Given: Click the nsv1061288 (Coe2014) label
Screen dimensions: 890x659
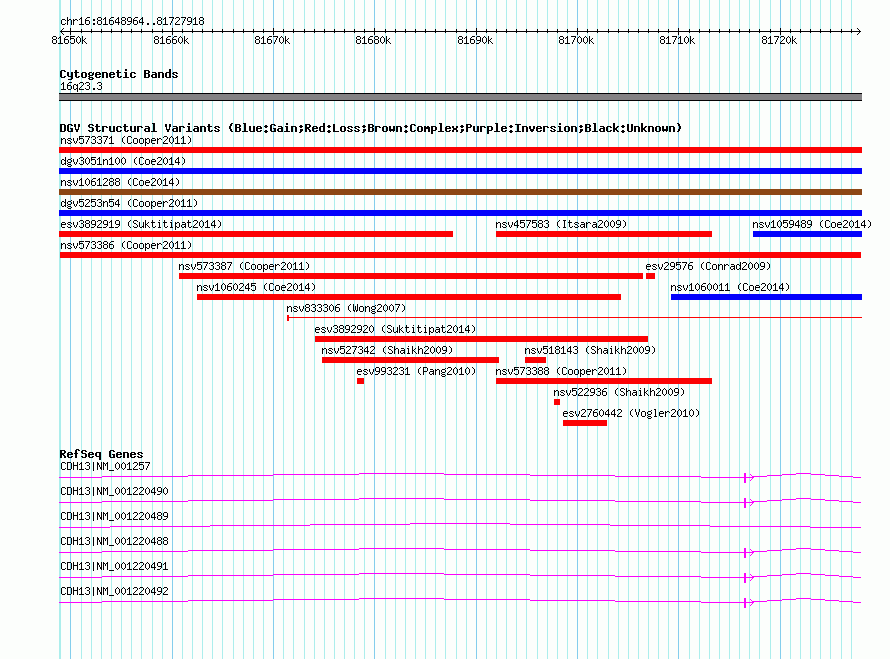Looking at the screenshot, I should point(120,182).
